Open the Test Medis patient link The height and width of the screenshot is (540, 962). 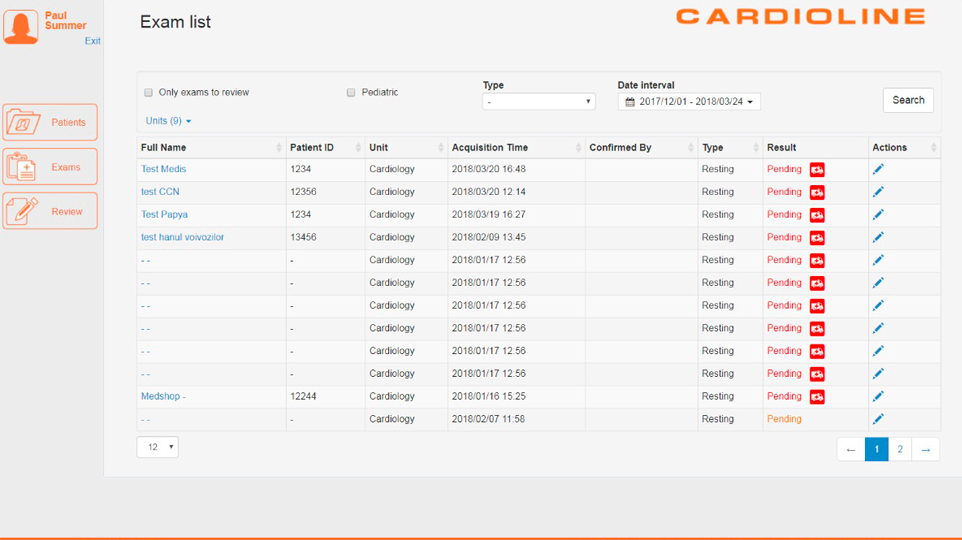tap(163, 170)
